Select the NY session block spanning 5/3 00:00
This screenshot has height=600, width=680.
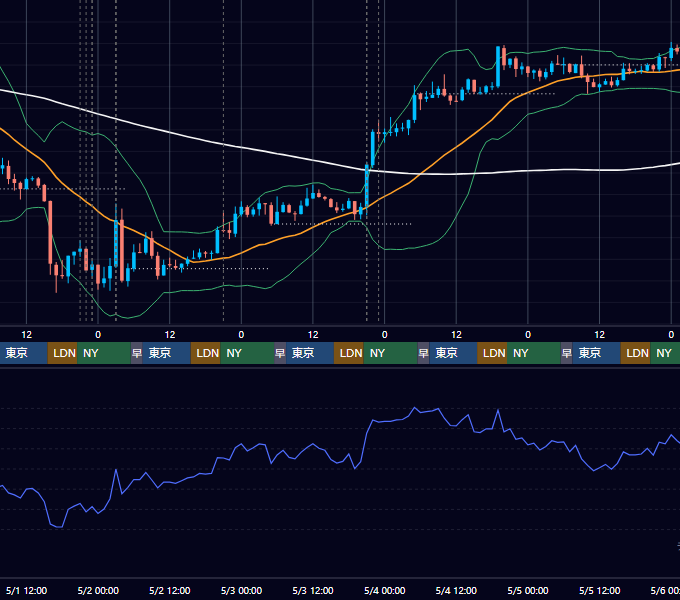click(x=247, y=353)
